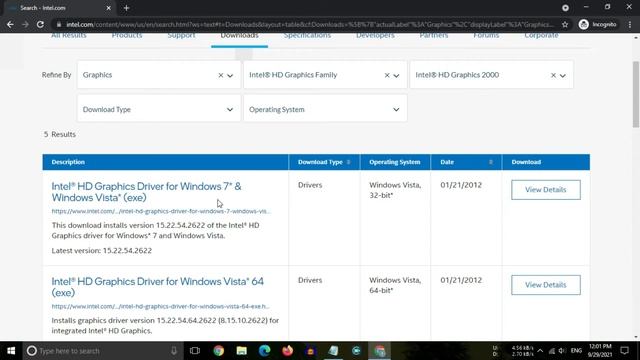Expand the Graphics category dropdown arrow
The height and width of the screenshot is (360, 640).
point(230,76)
